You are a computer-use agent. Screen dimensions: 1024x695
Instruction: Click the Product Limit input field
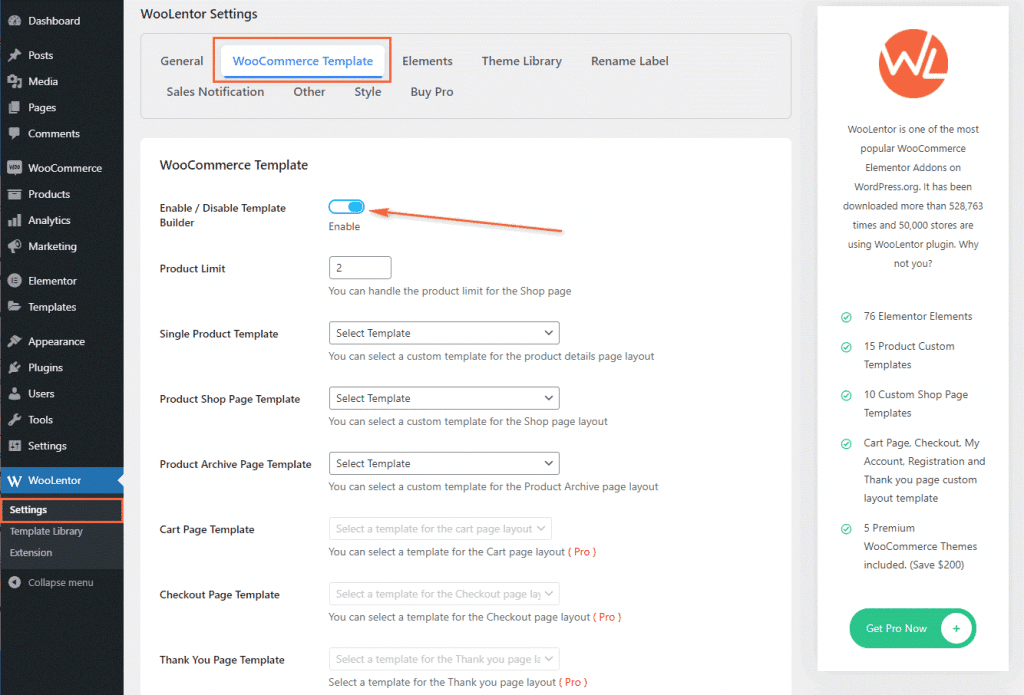coord(359,267)
